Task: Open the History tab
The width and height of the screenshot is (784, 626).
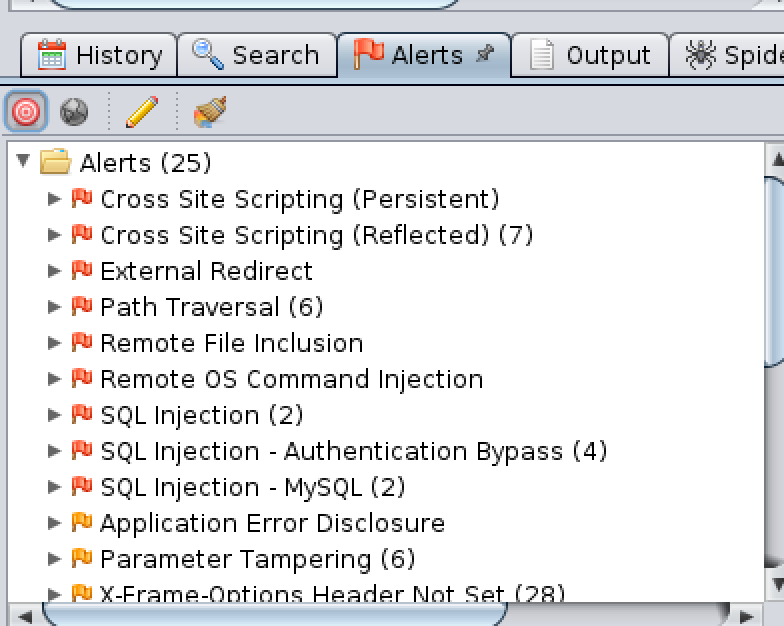Action: pyautogui.click(x=99, y=55)
